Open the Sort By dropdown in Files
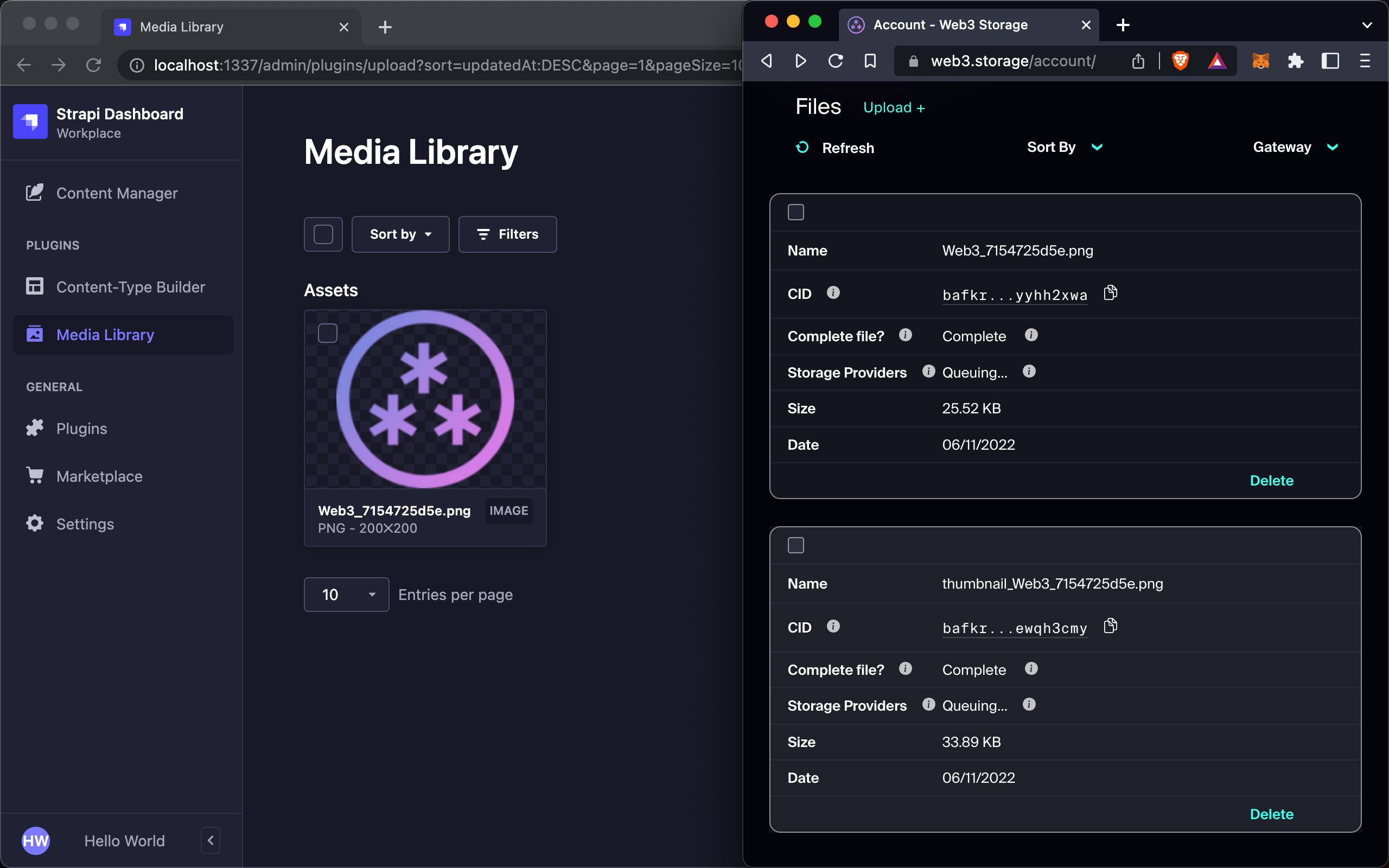Image resolution: width=1389 pixels, height=868 pixels. pyautogui.click(x=1065, y=147)
